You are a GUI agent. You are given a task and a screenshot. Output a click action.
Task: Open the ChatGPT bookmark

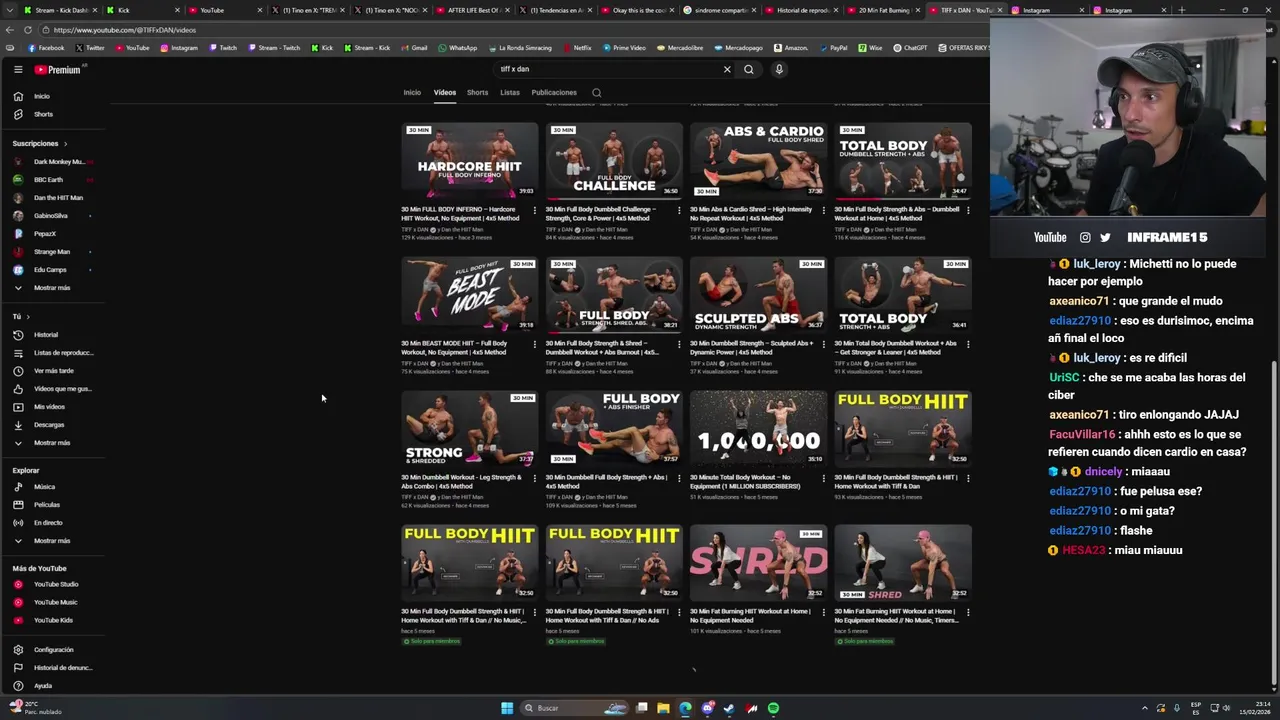(x=910, y=48)
